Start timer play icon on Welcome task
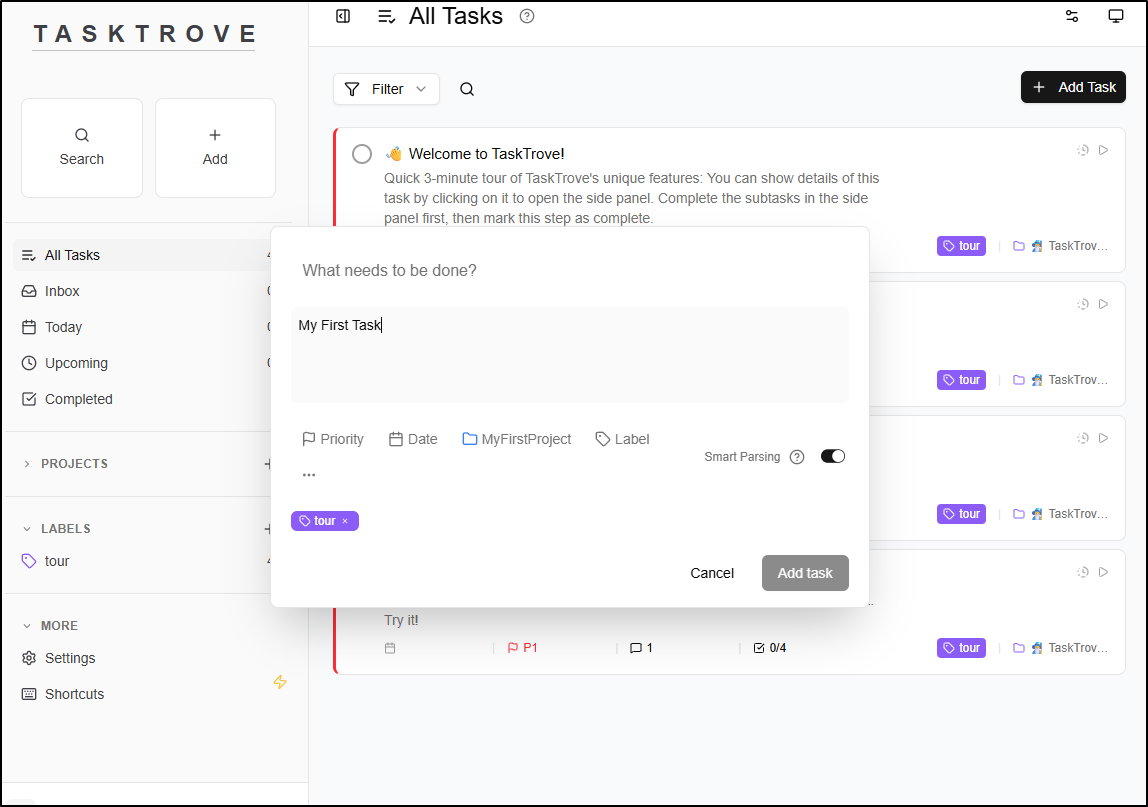Viewport: 1148px width, 807px height. [x=1103, y=150]
